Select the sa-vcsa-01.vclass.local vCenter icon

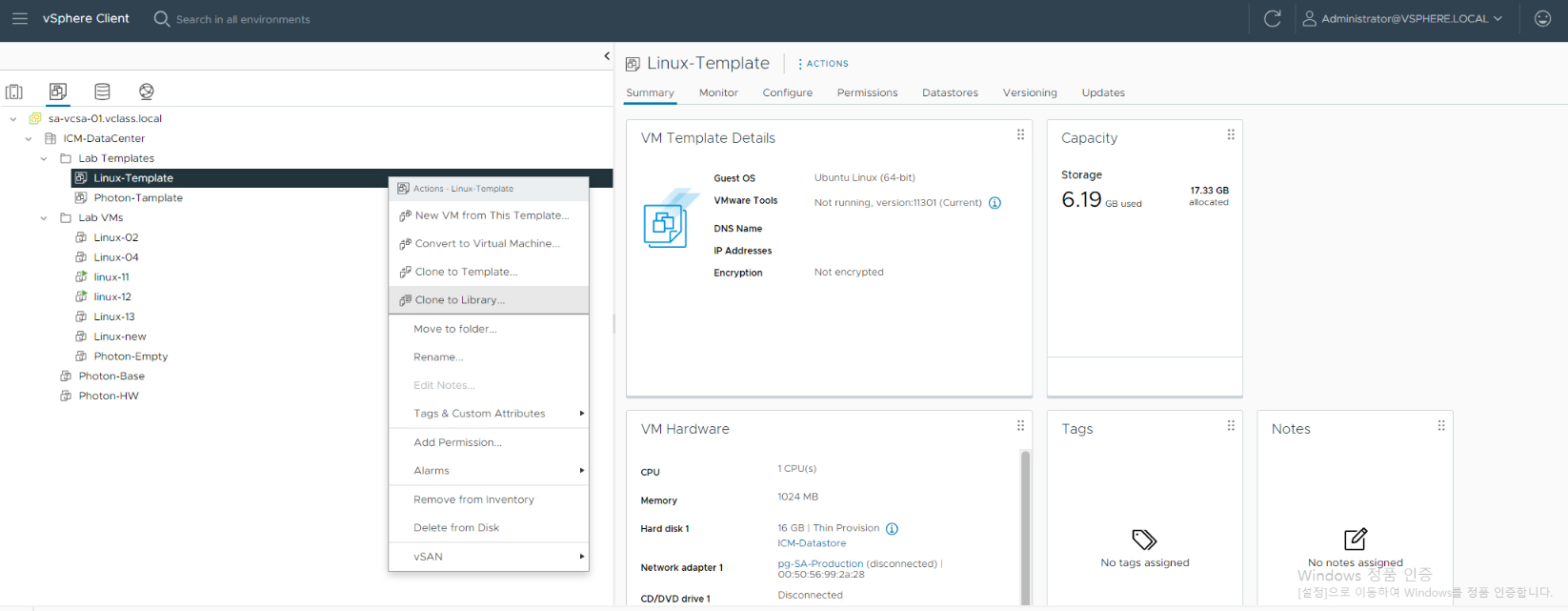click(x=35, y=119)
